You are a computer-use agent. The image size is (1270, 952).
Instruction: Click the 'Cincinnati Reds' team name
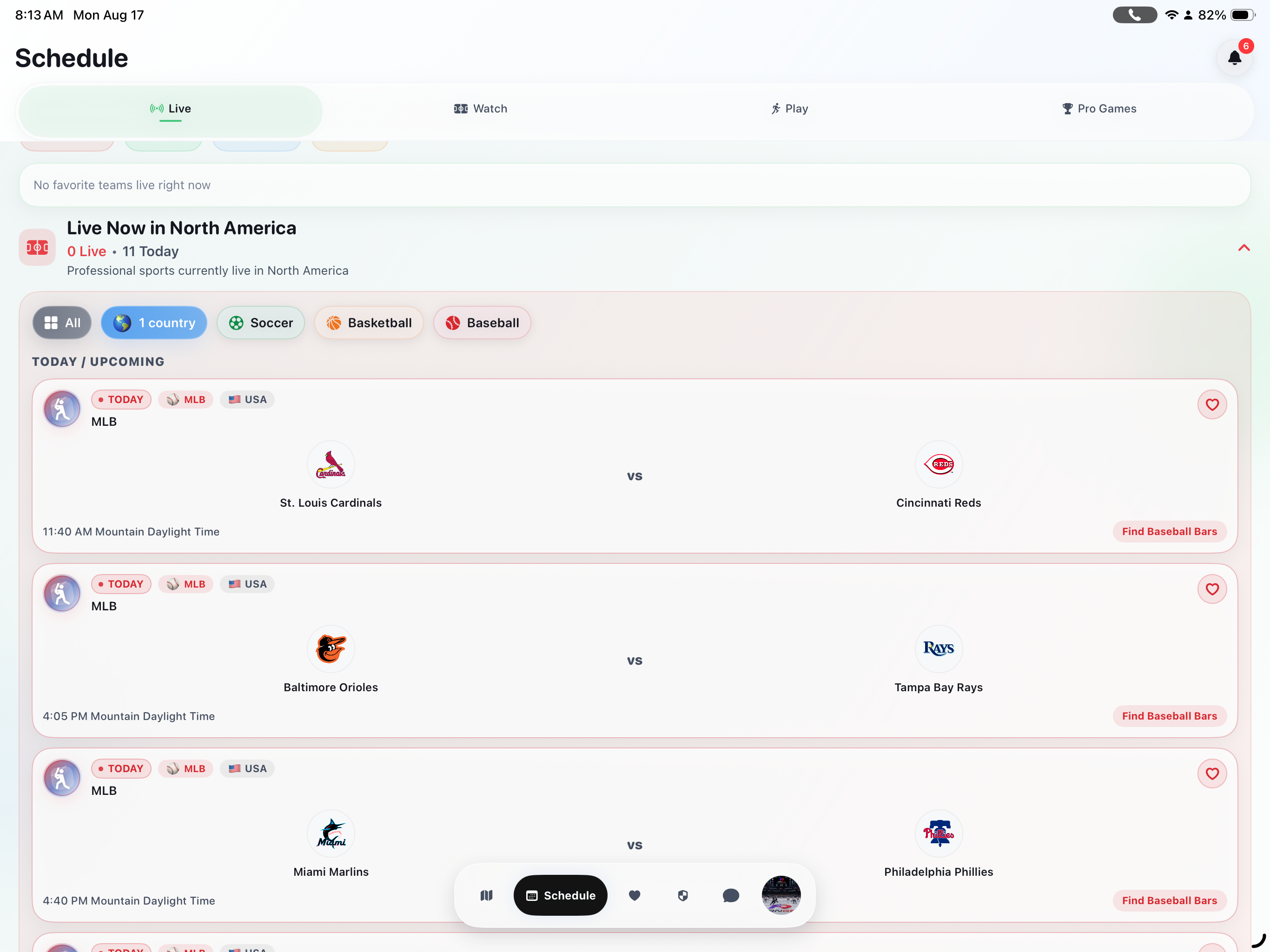(x=939, y=503)
